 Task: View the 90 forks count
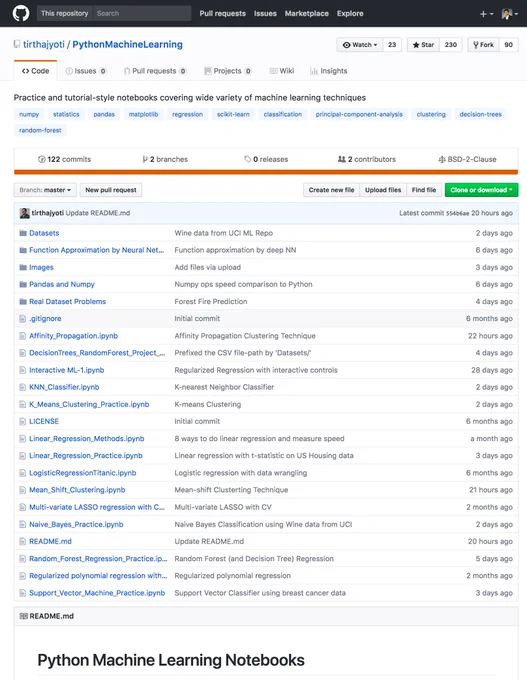point(508,45)
